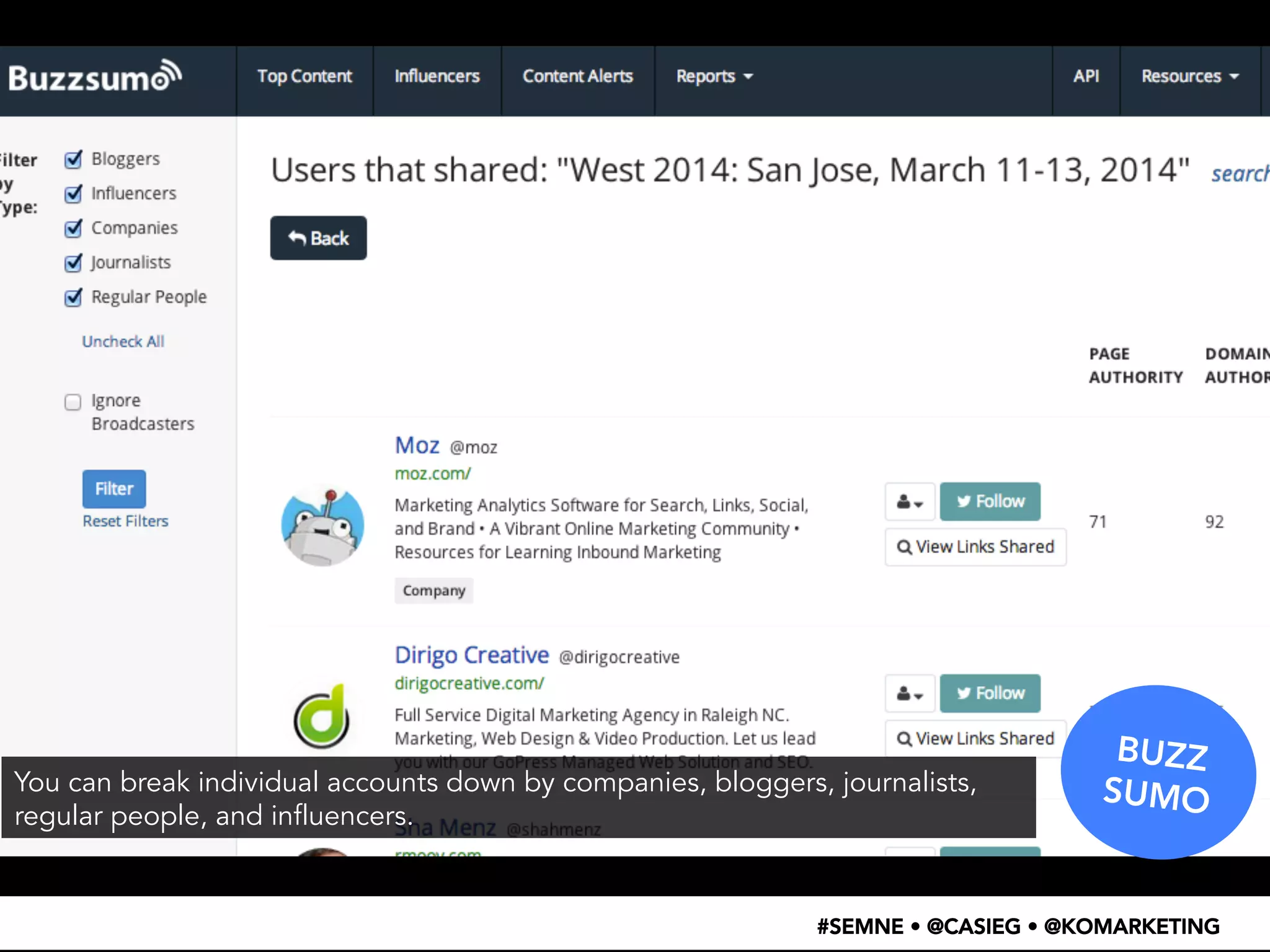Open the API navigation item
The height and width of the screenshot is (952, 1270).
(x=1086, y=76)
